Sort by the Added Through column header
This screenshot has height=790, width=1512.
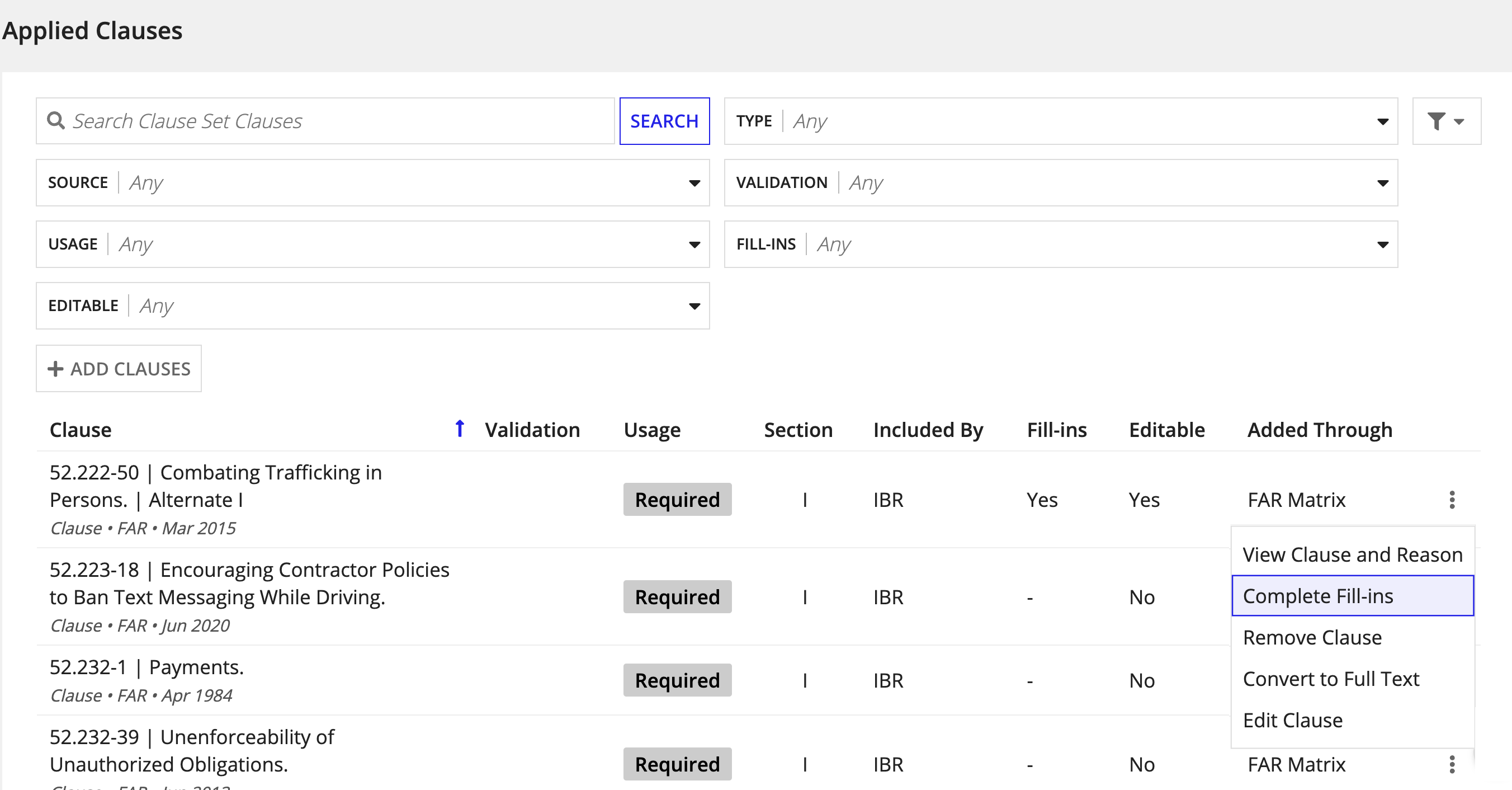tap(1320, 430)
